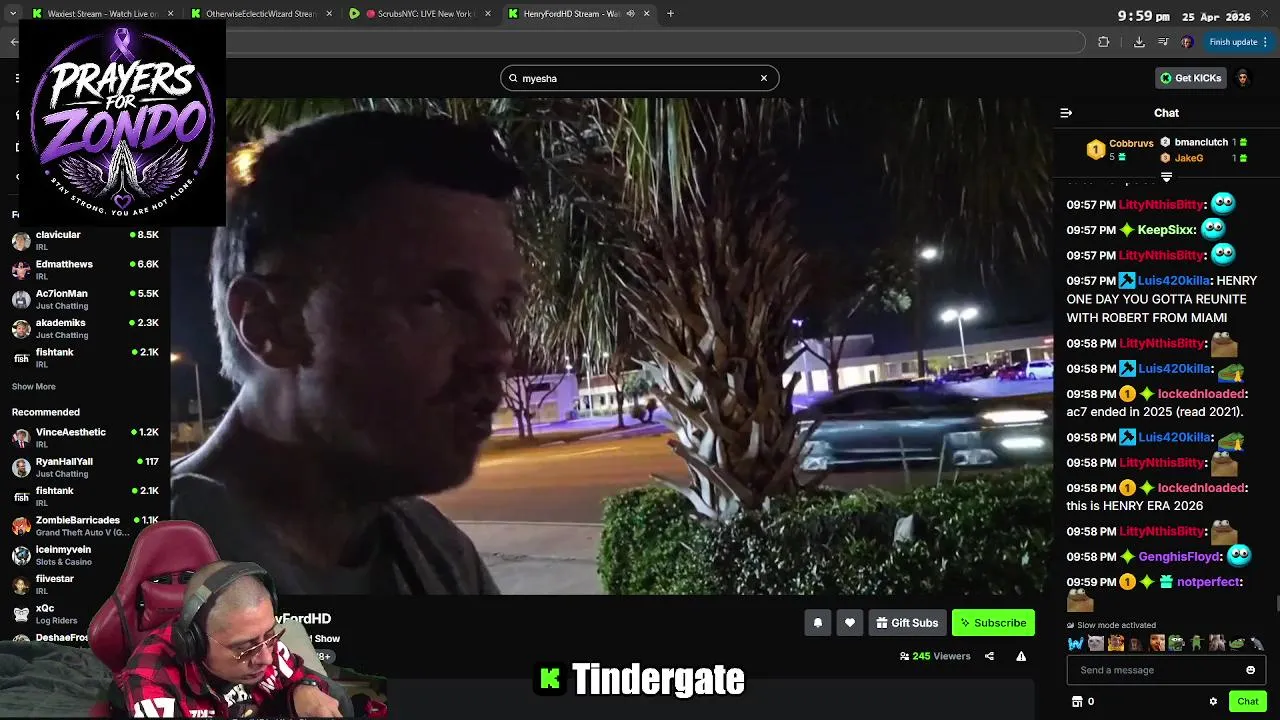Open the Edmatthews channel in the sidebar

click(x=85, y=270)
